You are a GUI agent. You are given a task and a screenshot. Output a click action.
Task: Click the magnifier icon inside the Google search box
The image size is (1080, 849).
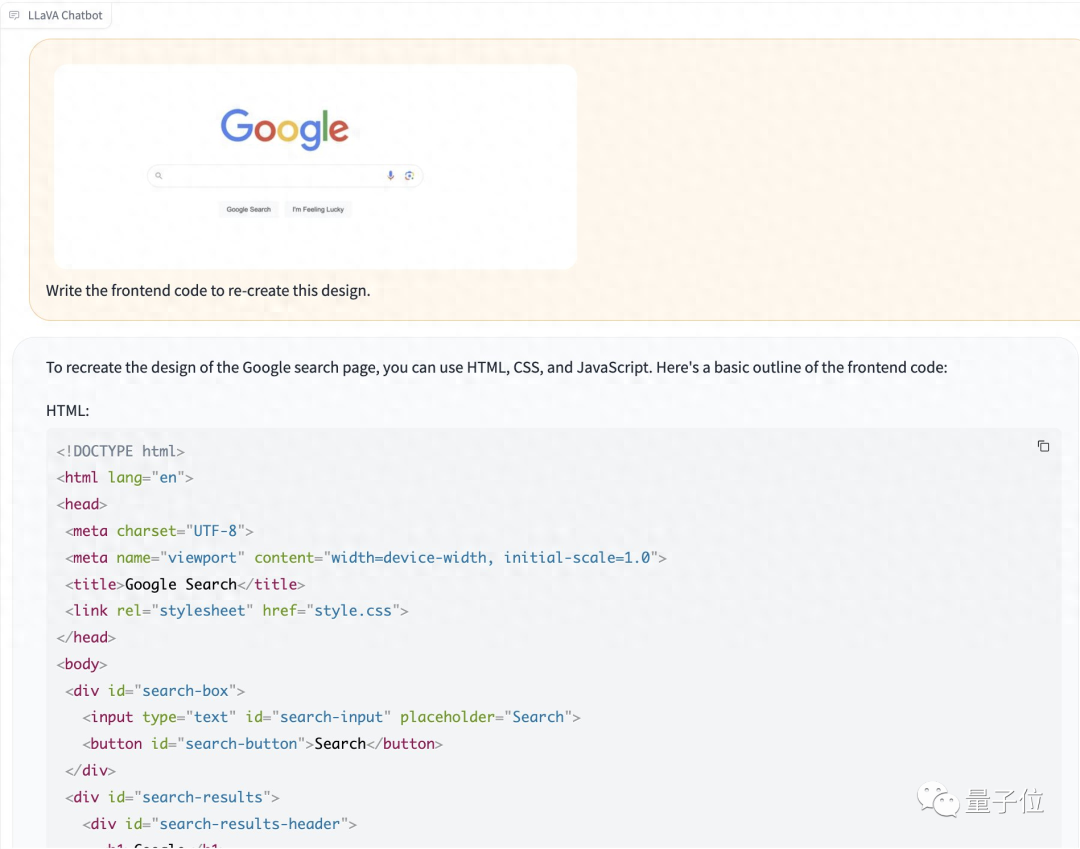[x=158, y=176]
